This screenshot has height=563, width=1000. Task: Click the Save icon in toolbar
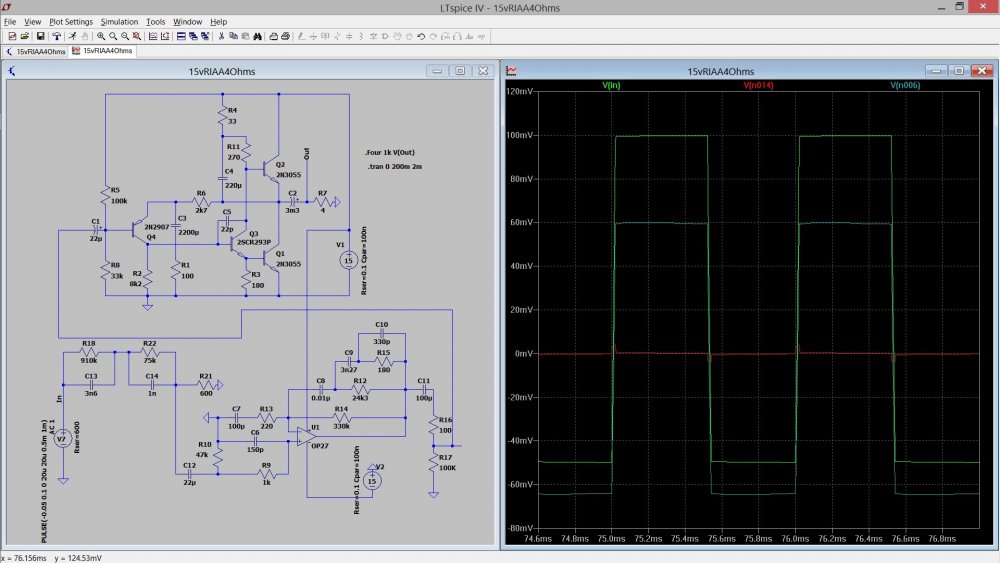41,36
